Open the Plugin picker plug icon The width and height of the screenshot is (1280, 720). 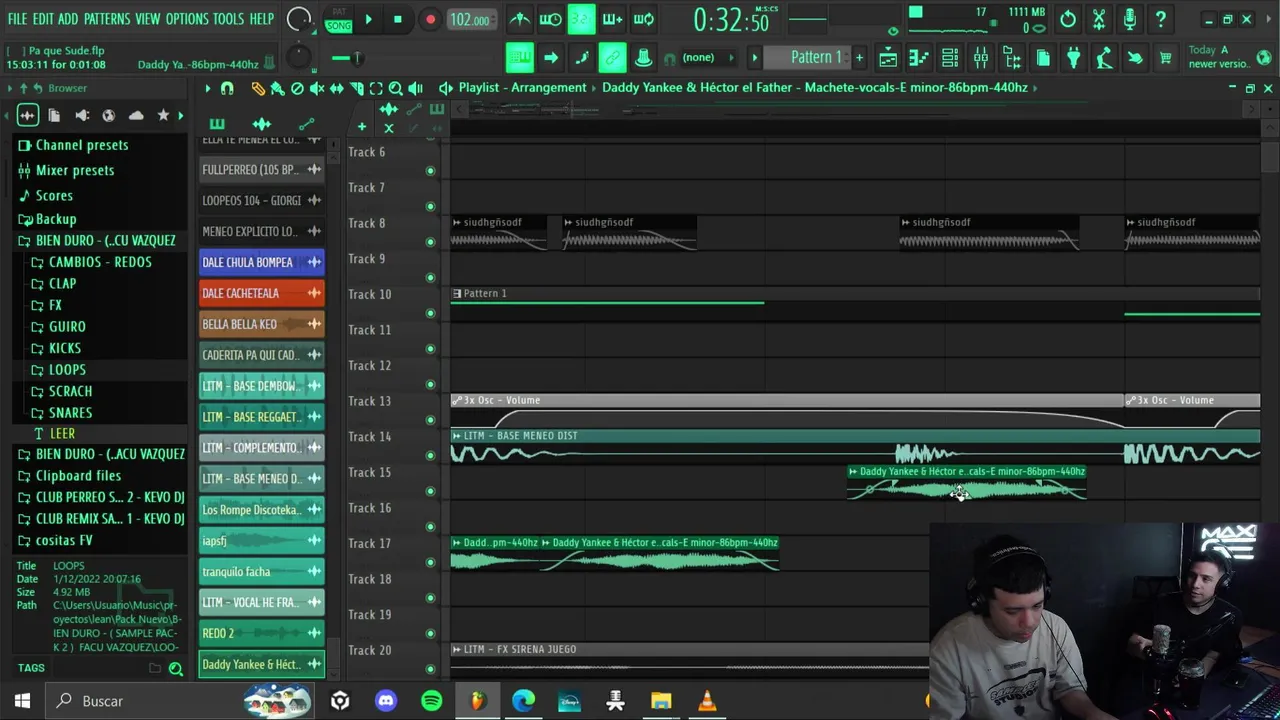click(x=1073, y=58)
